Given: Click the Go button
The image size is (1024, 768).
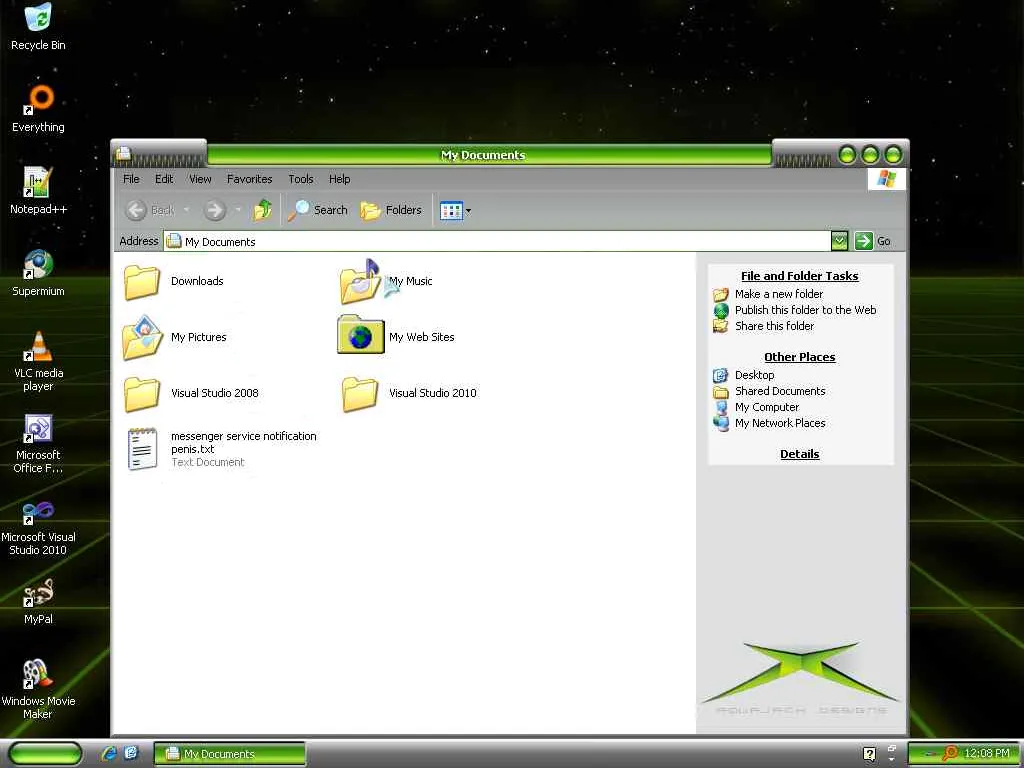Looking at the screenshot, I should pos(873,241).
